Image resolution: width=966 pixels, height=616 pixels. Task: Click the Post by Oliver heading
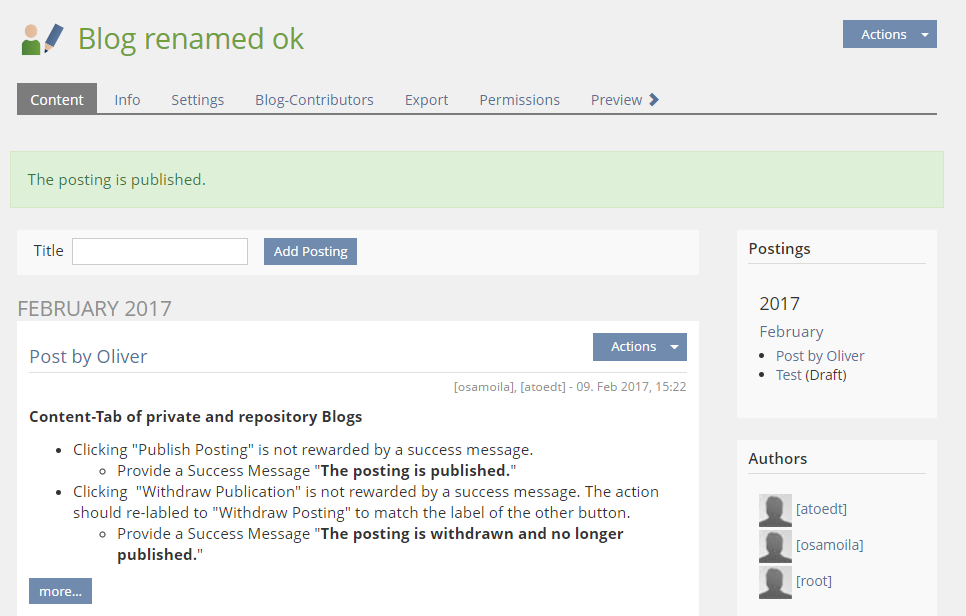pyautogui.click(x=88, y=357)
